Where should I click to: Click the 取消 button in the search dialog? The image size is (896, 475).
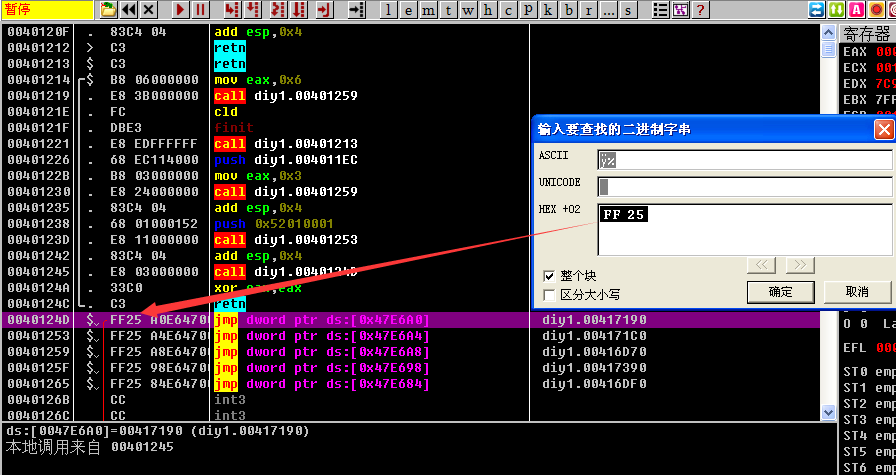857,292
